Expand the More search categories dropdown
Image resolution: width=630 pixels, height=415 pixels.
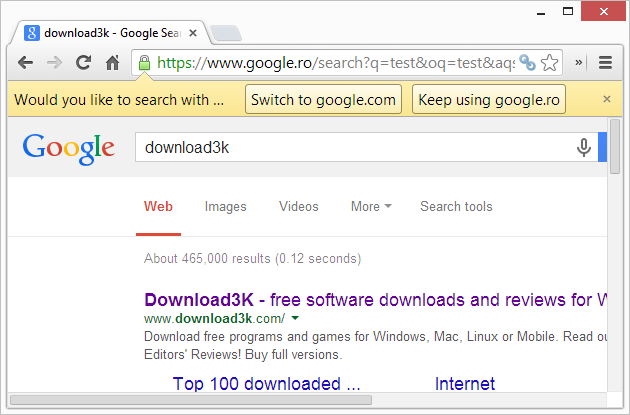coord(371,207)
